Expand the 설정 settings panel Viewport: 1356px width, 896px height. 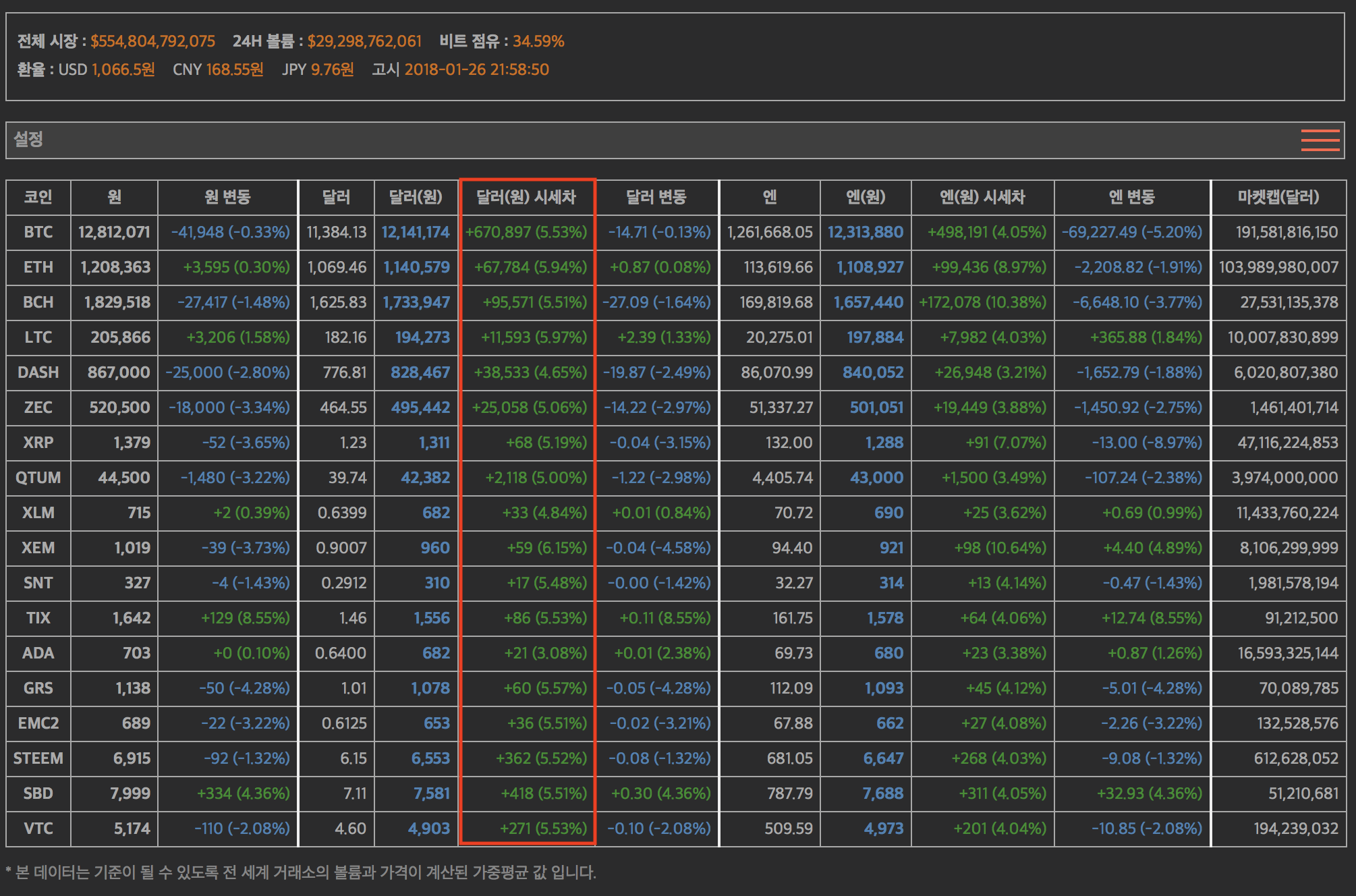(x=675, y=140)
